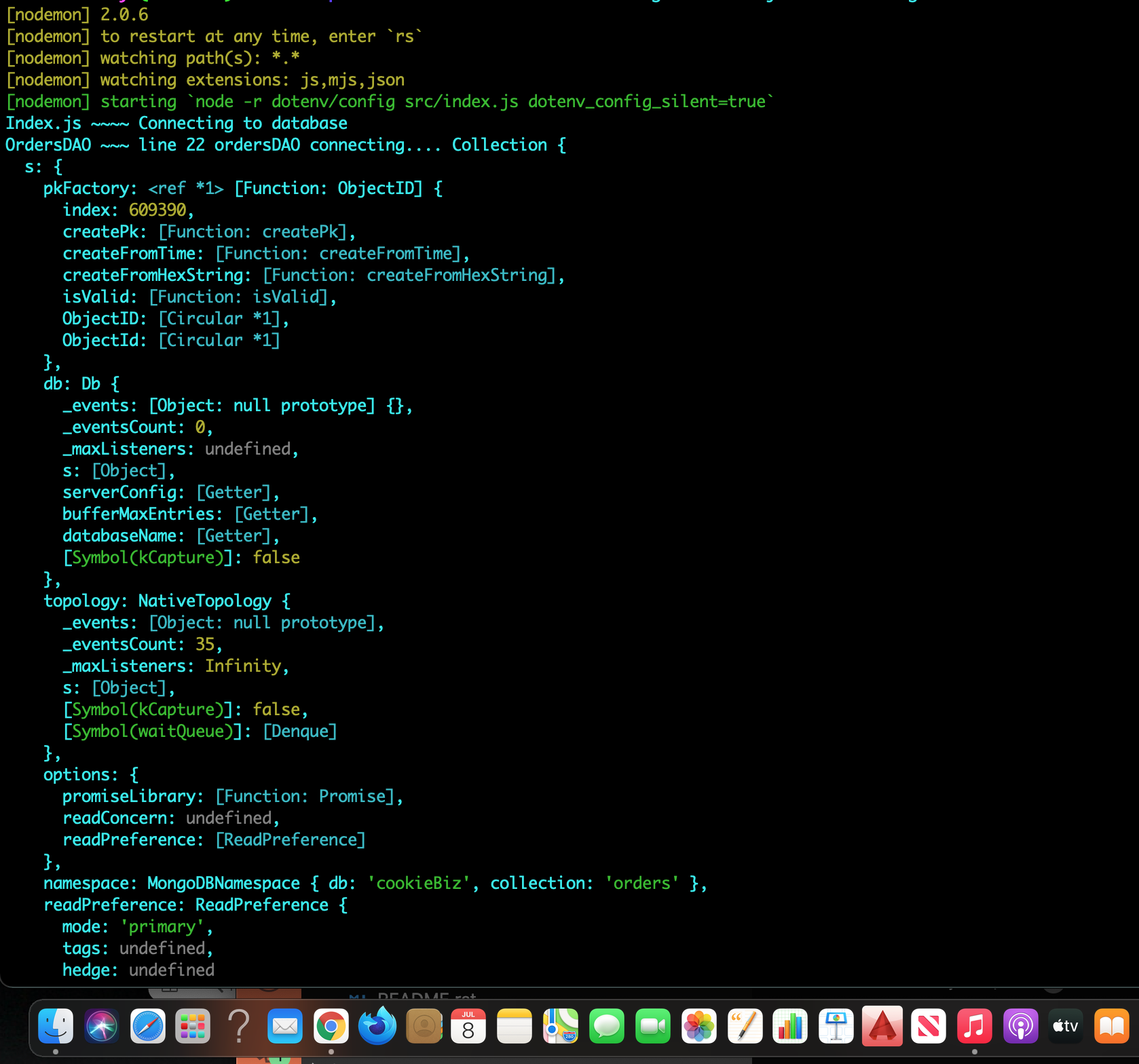This screenshot has height=1064, width=1139.
Task: Open Calendar showing JUL 8
Action: pyautogui.click(x=468, y=1026)
